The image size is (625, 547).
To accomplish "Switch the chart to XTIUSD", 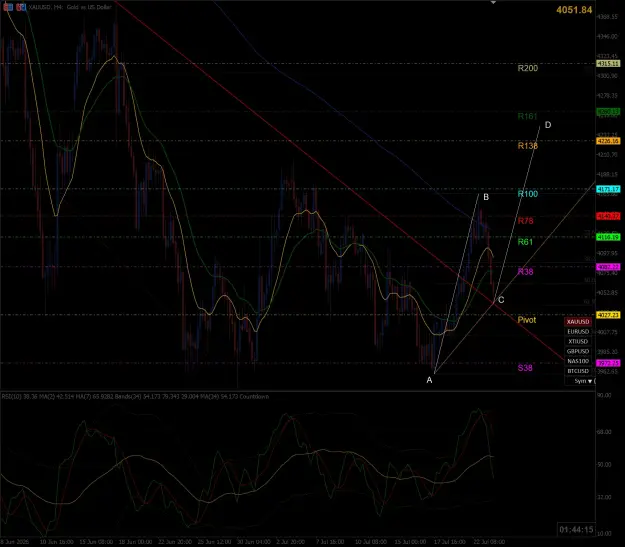I will [x=578, y=341].
